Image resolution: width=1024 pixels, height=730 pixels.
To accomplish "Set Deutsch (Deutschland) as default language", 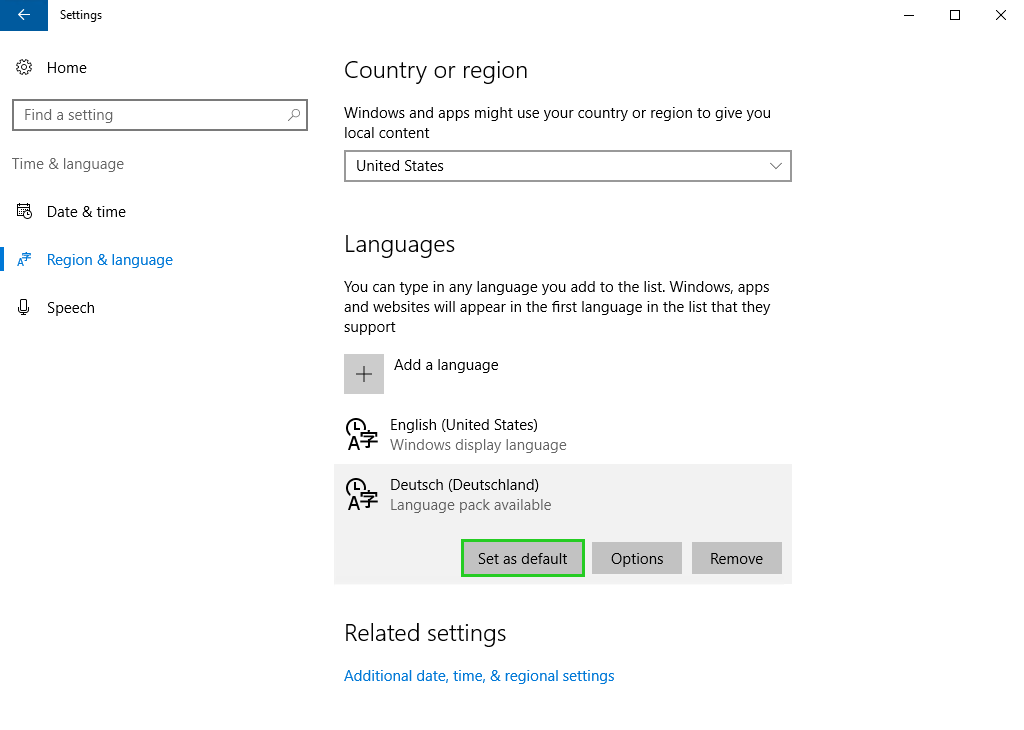I will point(522,558).
